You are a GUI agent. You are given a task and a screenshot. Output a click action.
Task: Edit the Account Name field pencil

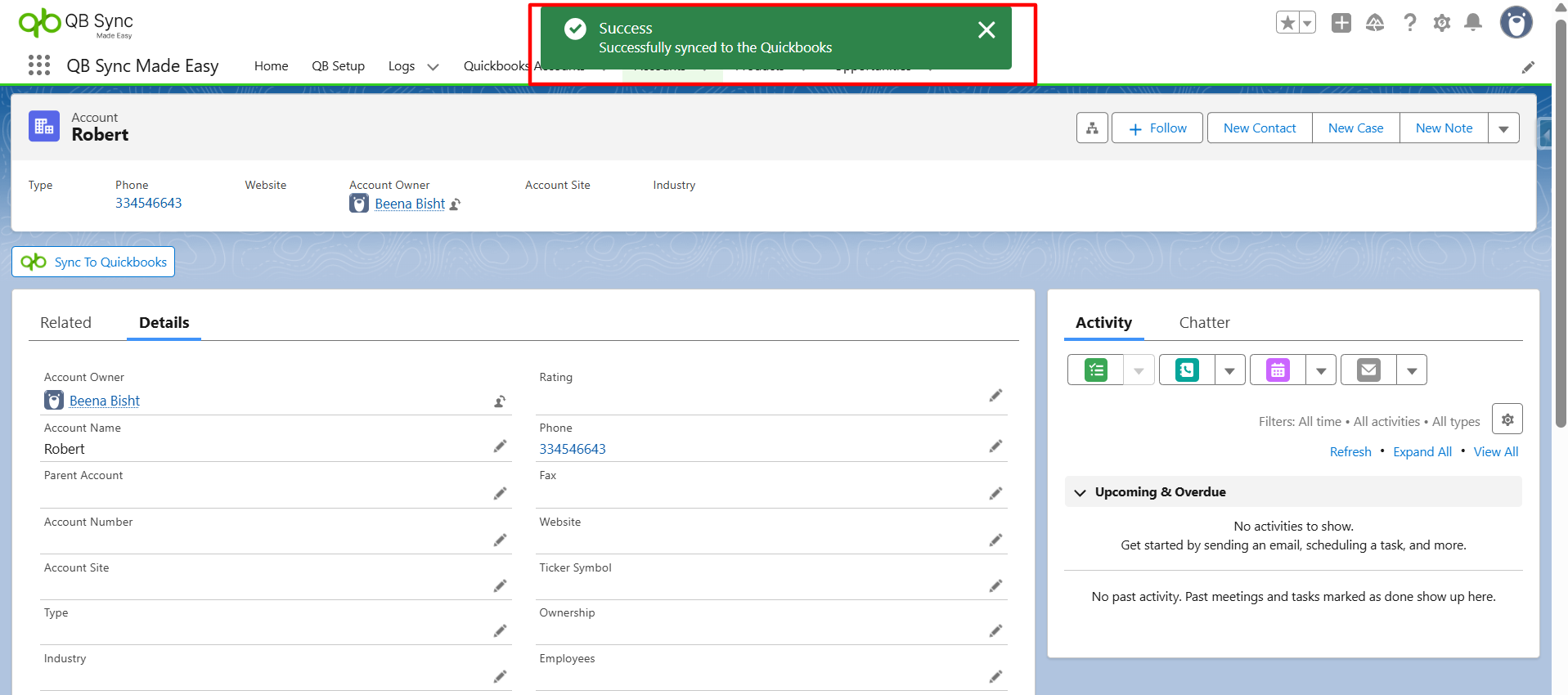[x=500, y=446]
